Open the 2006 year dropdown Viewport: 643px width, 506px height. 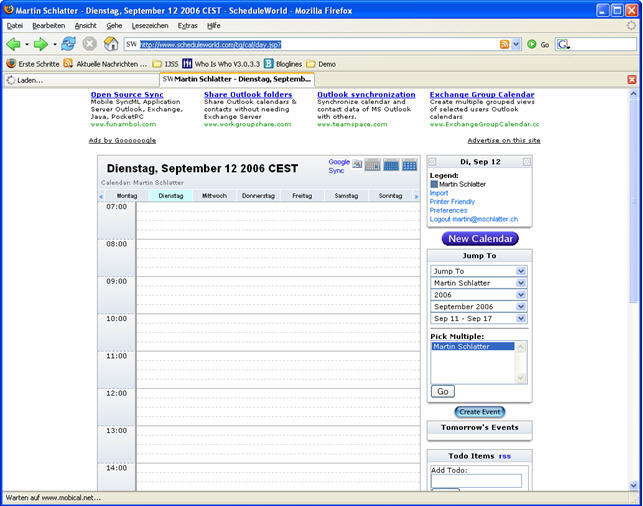479,295
